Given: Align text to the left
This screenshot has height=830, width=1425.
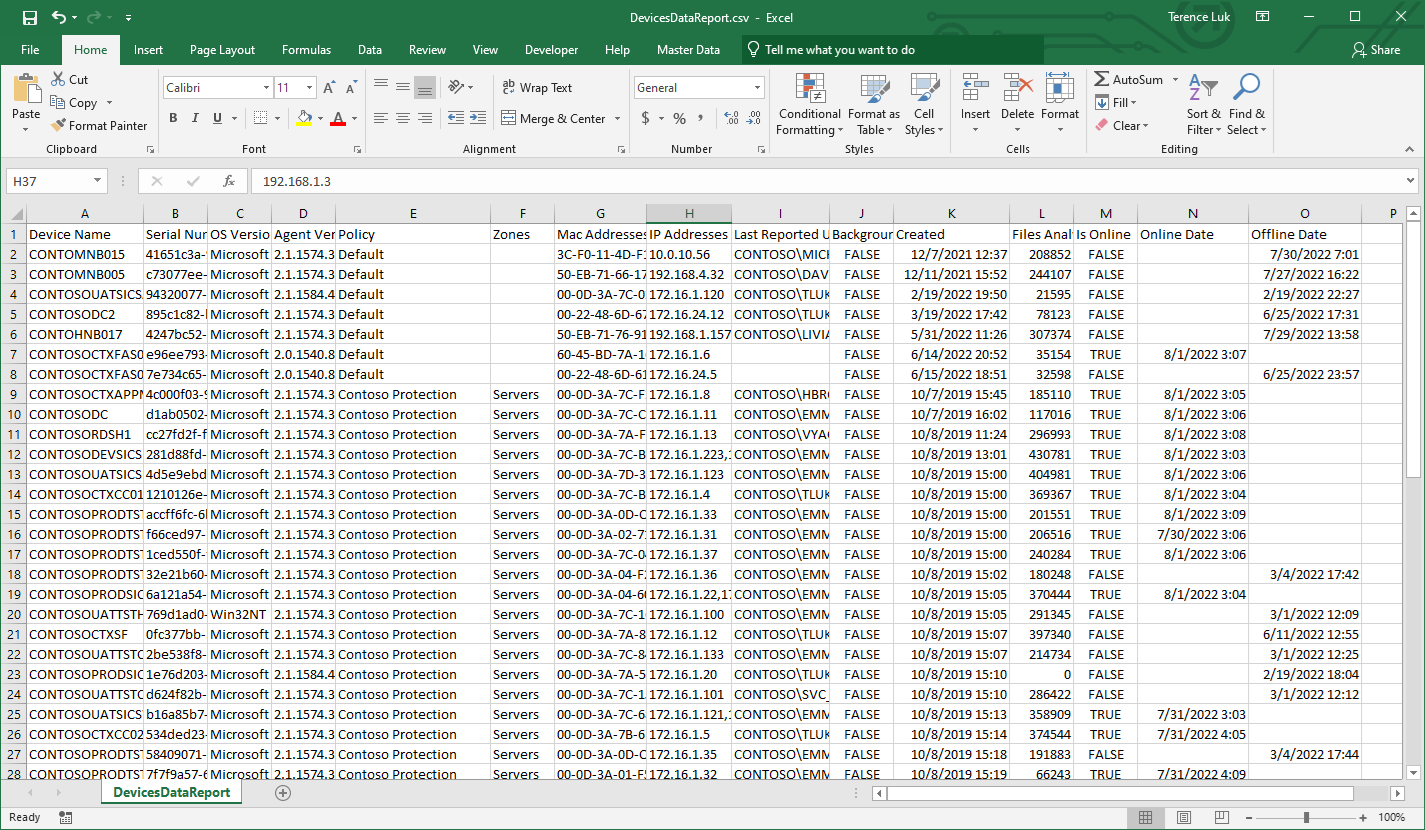Looking at the screenshot, I should (381, 118).
